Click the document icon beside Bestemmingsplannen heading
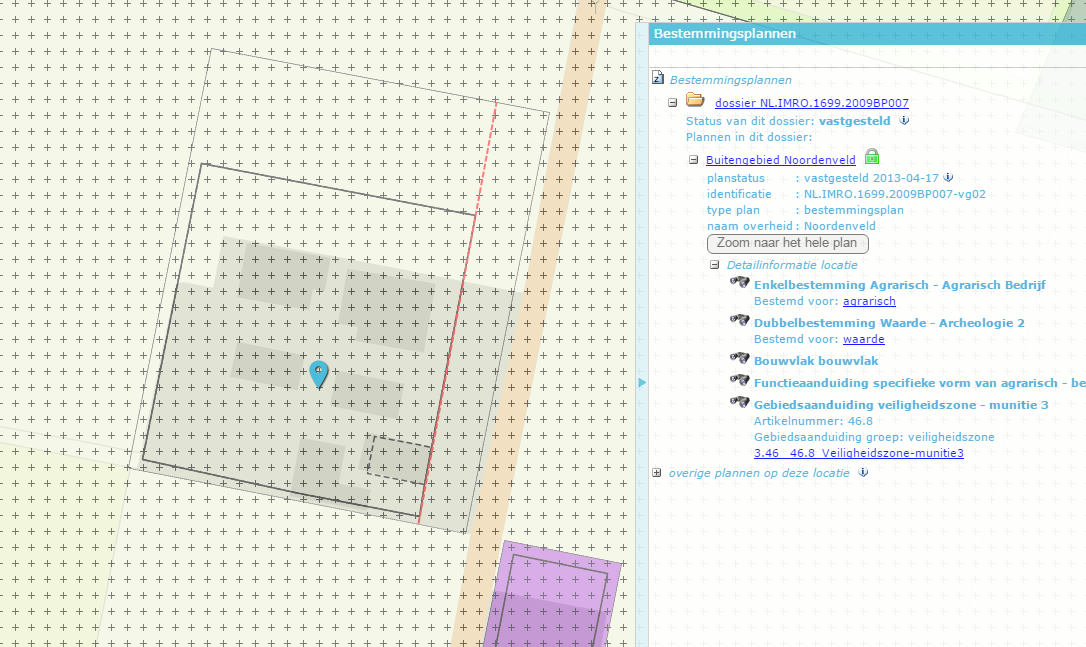Image resolution: width=1086 pixels, height=647 pixels. tap(658, 78)
